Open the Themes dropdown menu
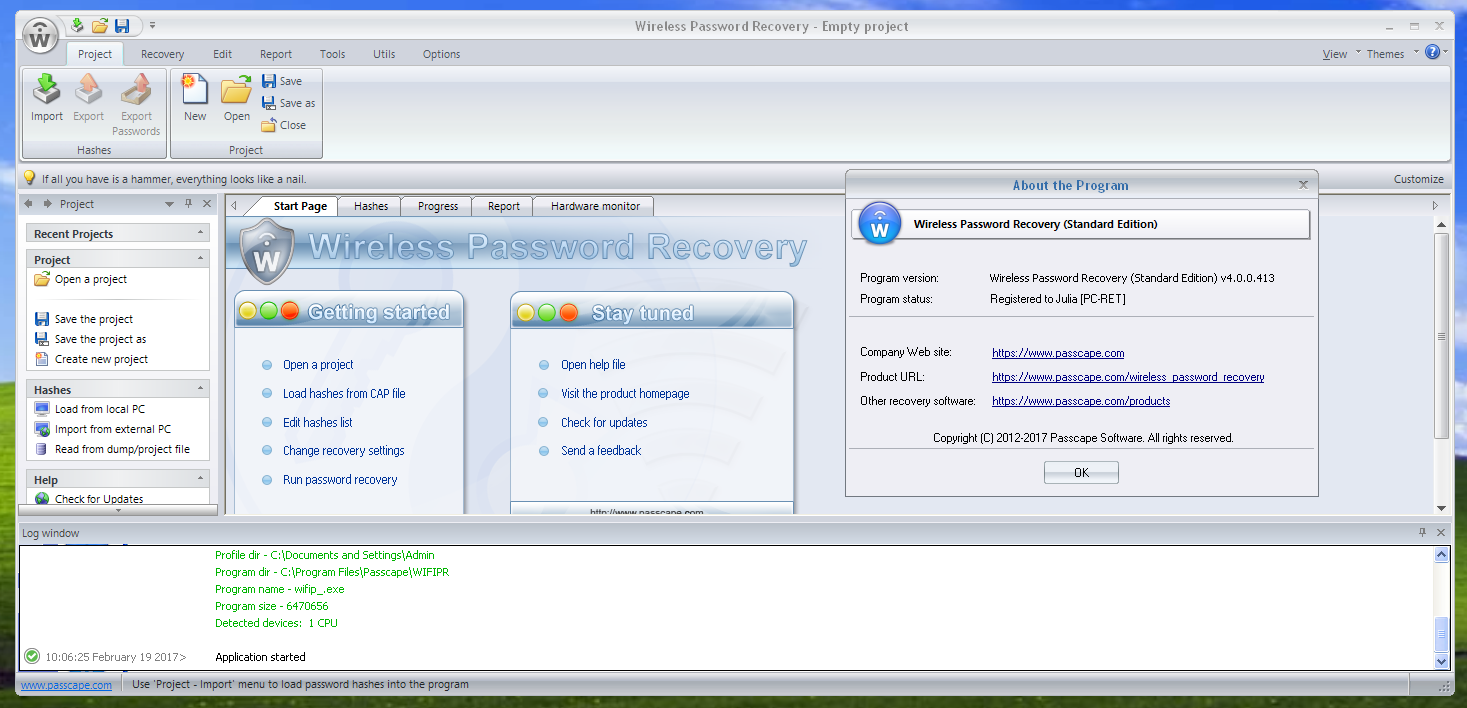The height and width of the screenshot is (708, 1467). pyautogui.click(x=1392, y=54)
